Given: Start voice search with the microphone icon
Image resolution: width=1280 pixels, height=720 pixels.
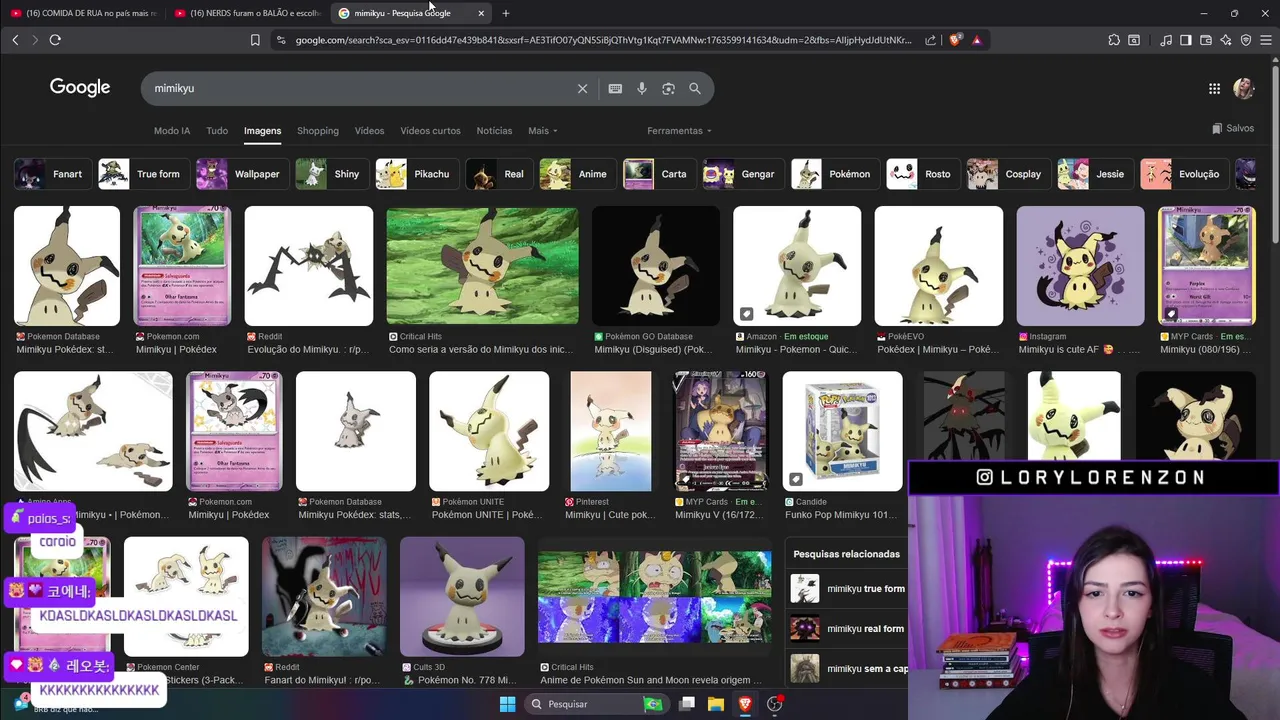Looking at the screenshot, I should [642, 88].
